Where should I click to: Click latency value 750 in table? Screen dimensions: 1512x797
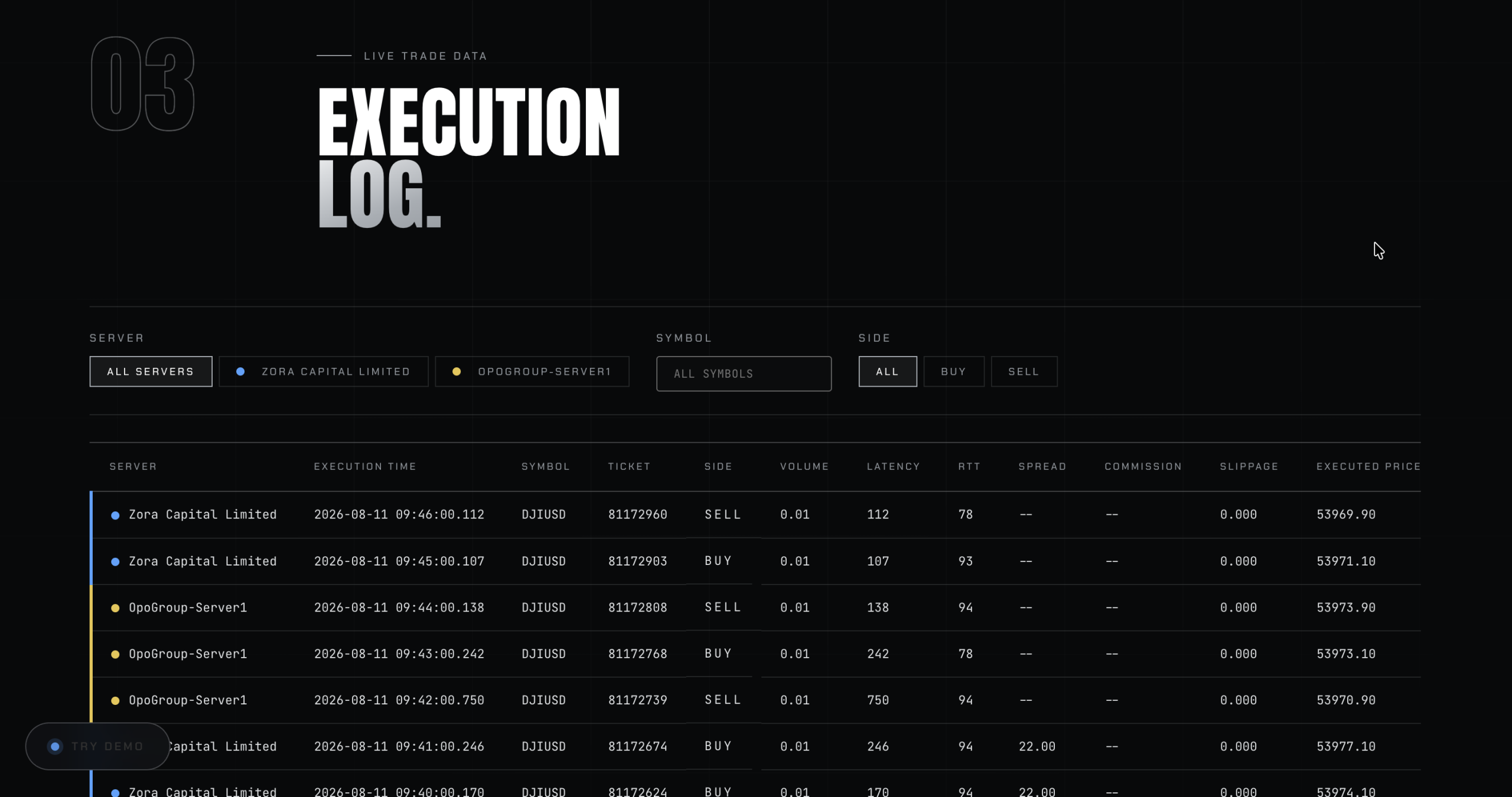(x=878, y=700)
